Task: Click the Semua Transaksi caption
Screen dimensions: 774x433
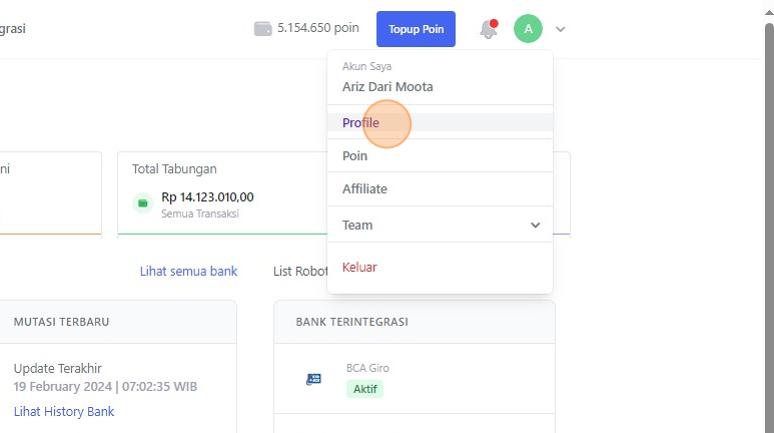Action: pyautogui.click(x=200, y=213)
